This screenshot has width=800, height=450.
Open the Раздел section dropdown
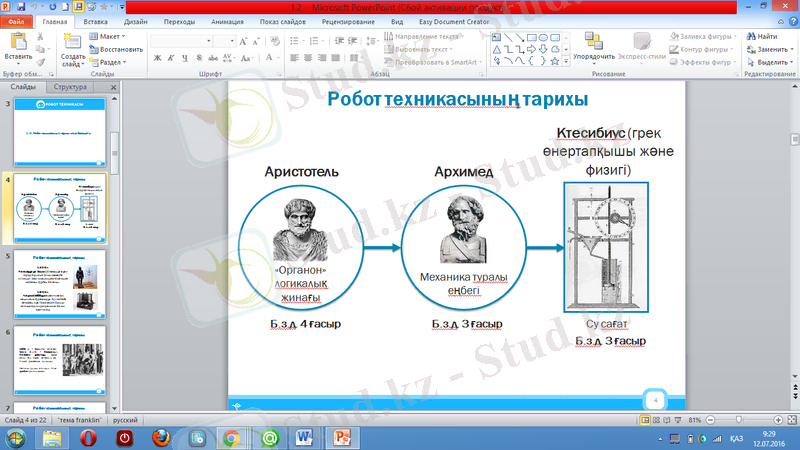[112, 61]
